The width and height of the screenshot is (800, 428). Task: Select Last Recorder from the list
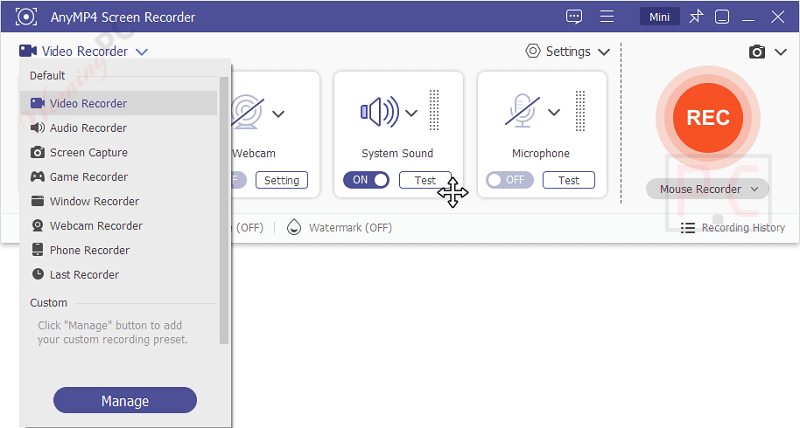click(x=118, y=274)
